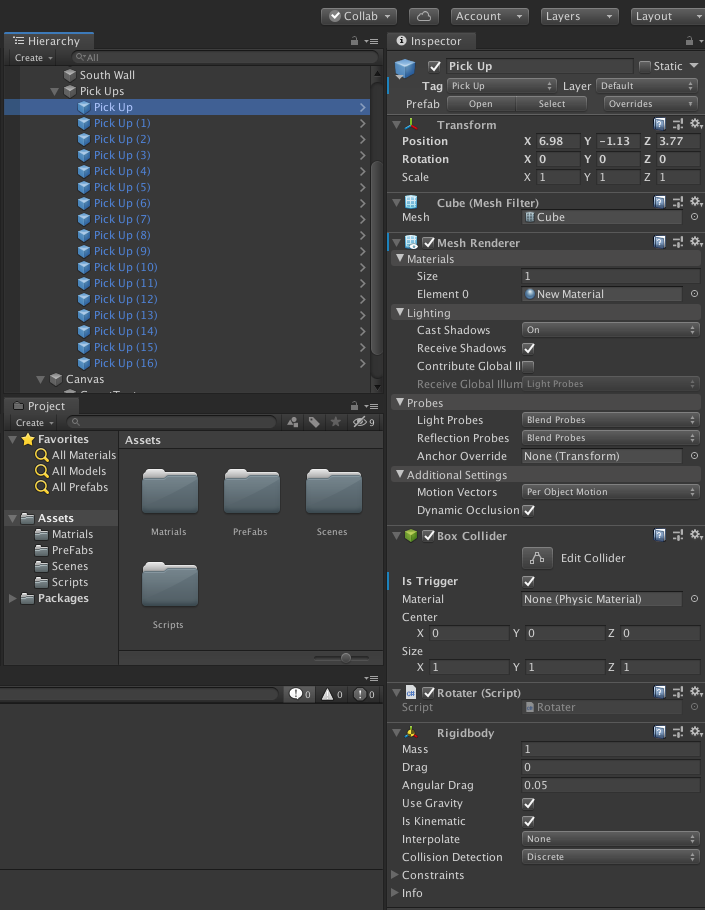Open the Account menu
Viewport: 705px width, 910px height.
point(489,16)
